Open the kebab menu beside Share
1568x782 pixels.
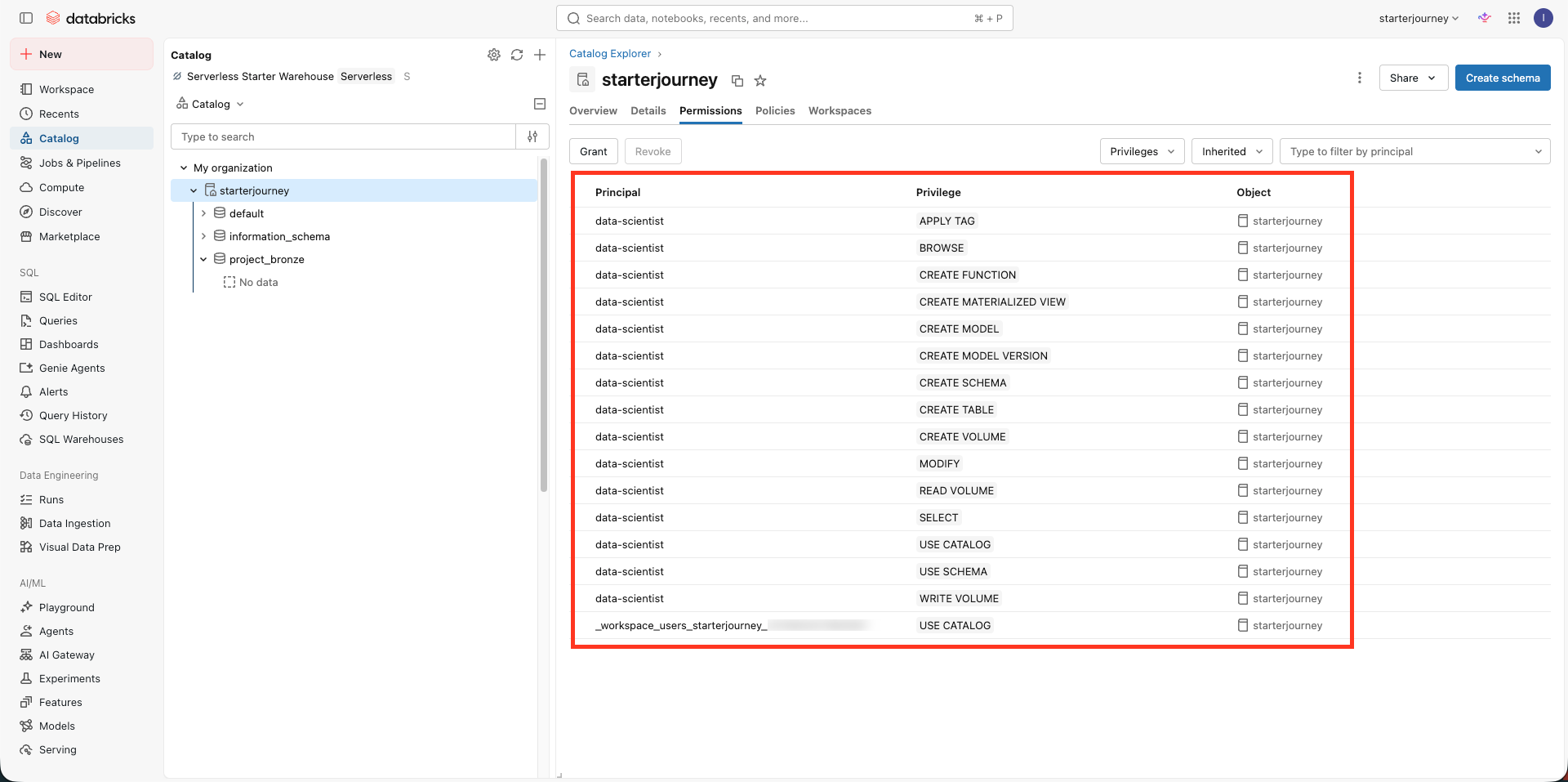(x=1360, y=78)
